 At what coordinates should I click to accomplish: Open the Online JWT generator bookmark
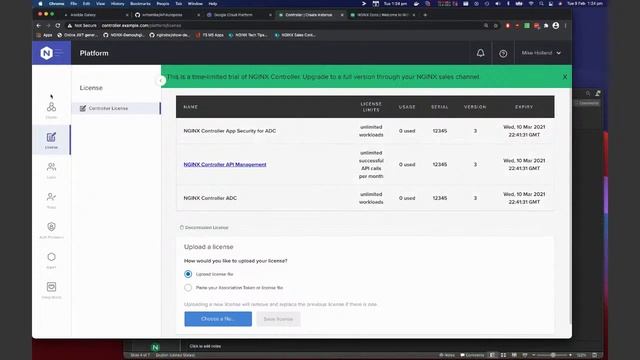click(x=78, y=35)
